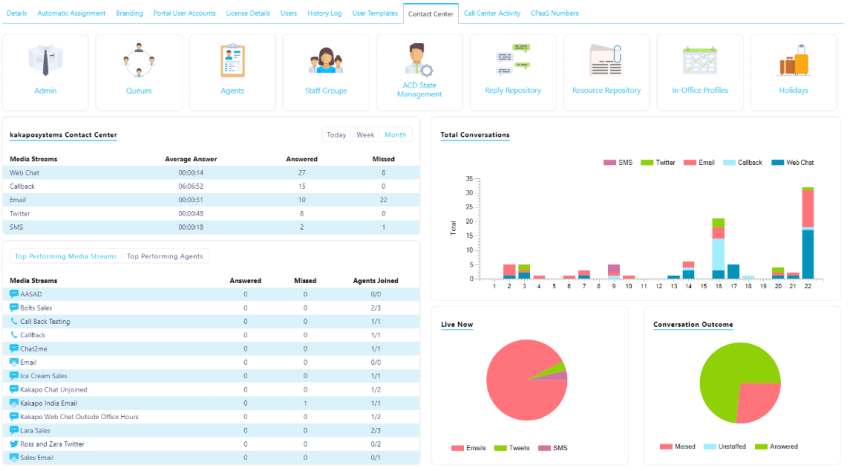Click the Answered legend in Conversation Outcome
Image resolution: width=850 pixels, height=471 pixels.
(x=776, y=447)
